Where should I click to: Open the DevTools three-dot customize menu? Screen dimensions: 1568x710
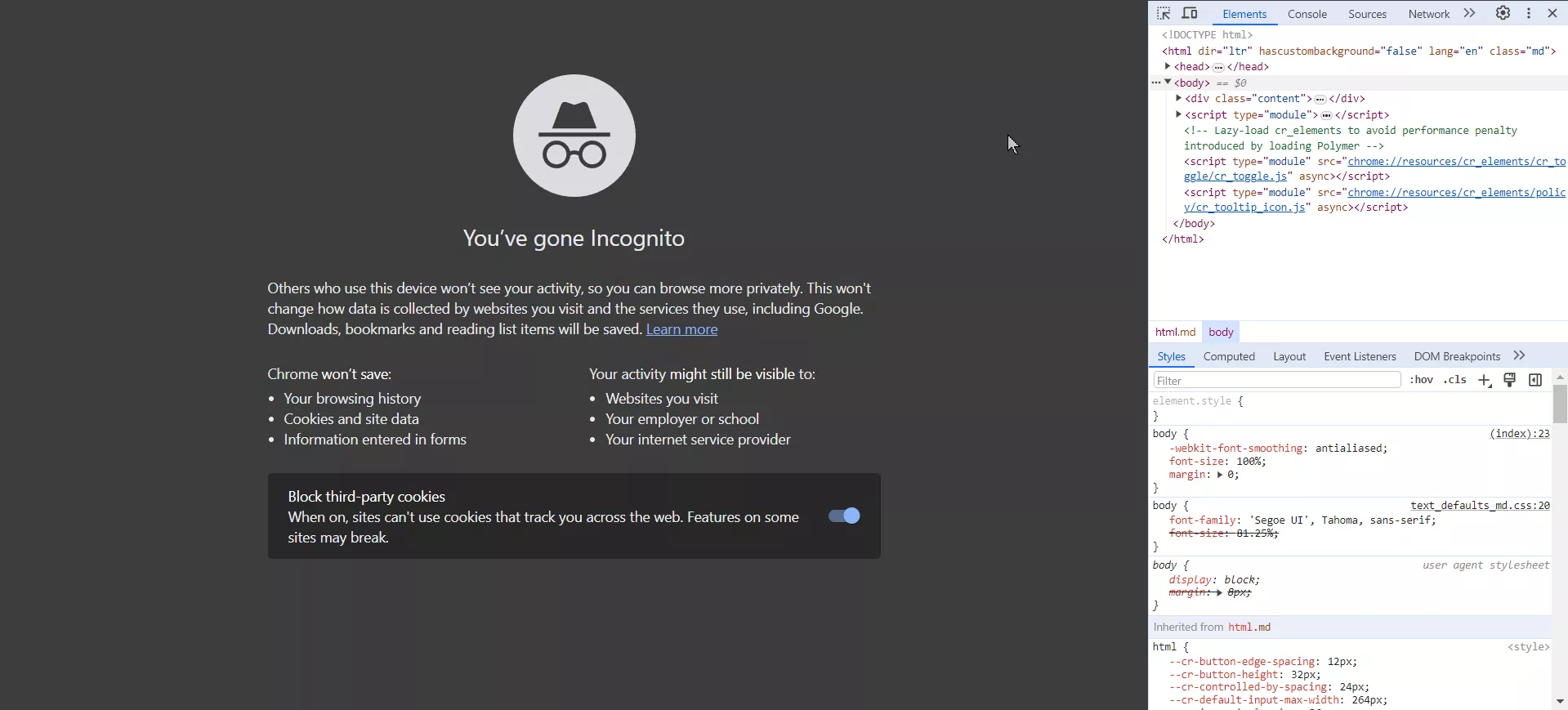click(1529, 13)
